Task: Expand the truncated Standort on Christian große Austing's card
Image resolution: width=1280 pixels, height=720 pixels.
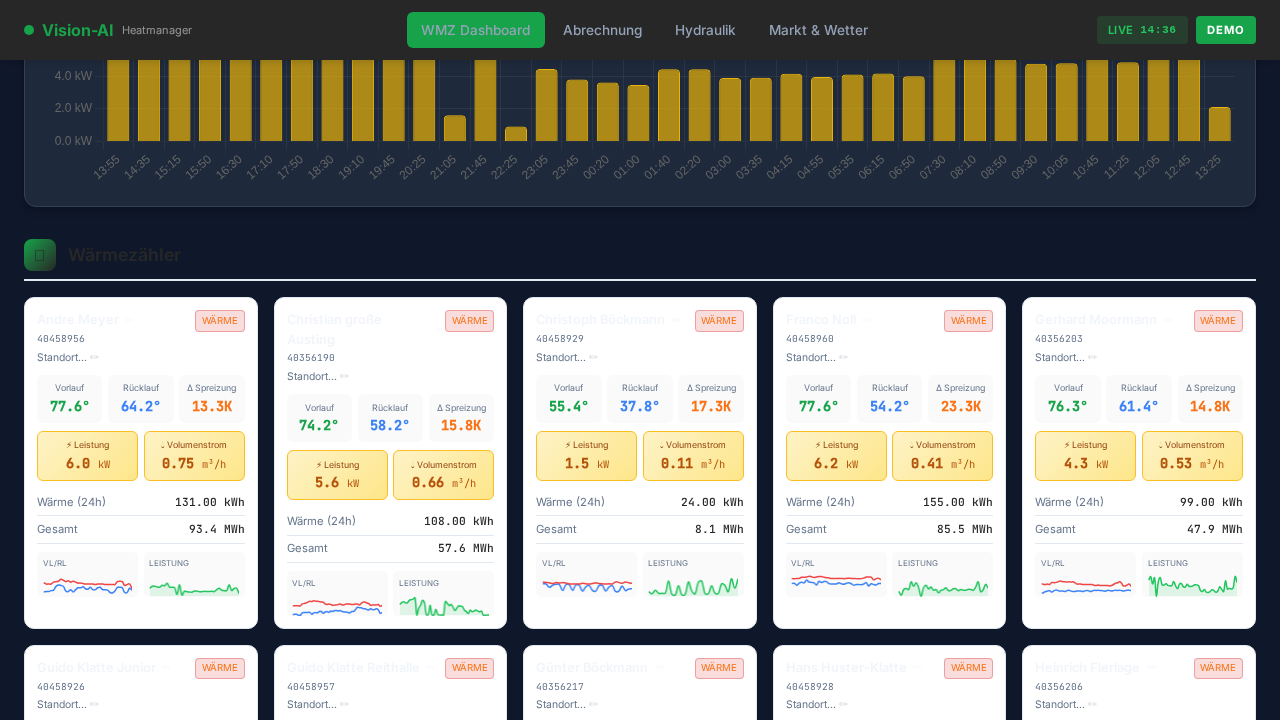Action: [345, 376]
